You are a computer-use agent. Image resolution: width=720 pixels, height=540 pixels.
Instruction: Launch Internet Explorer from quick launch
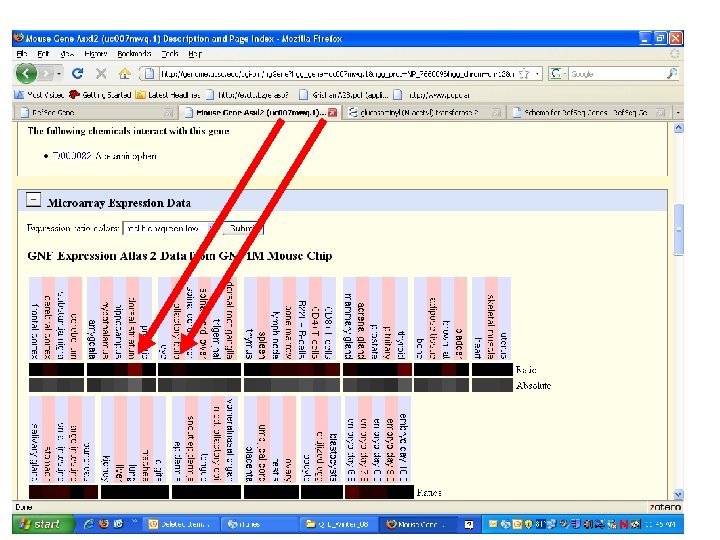pos(89,524)
